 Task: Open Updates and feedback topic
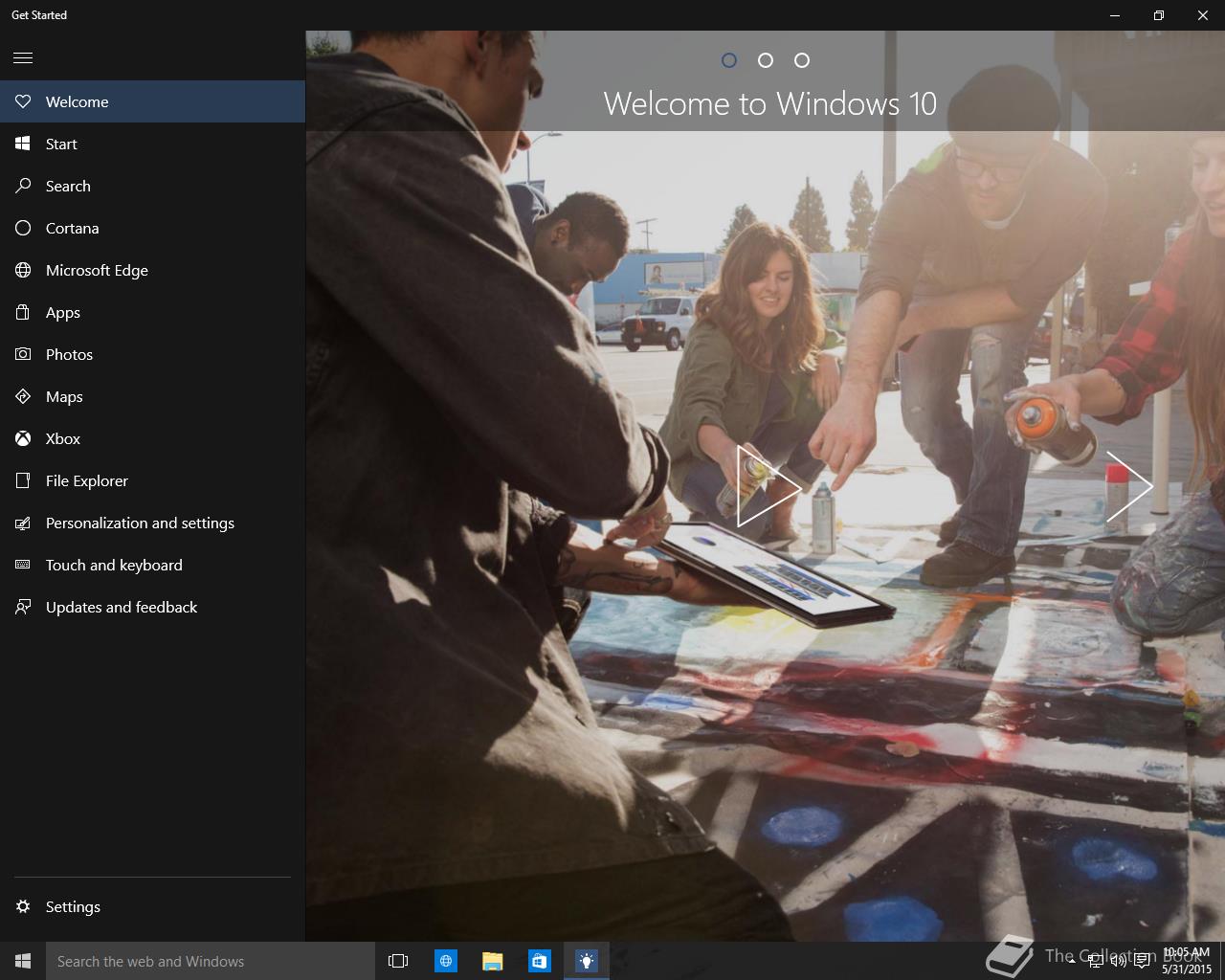pyautogui.click(x=152, y=607)
